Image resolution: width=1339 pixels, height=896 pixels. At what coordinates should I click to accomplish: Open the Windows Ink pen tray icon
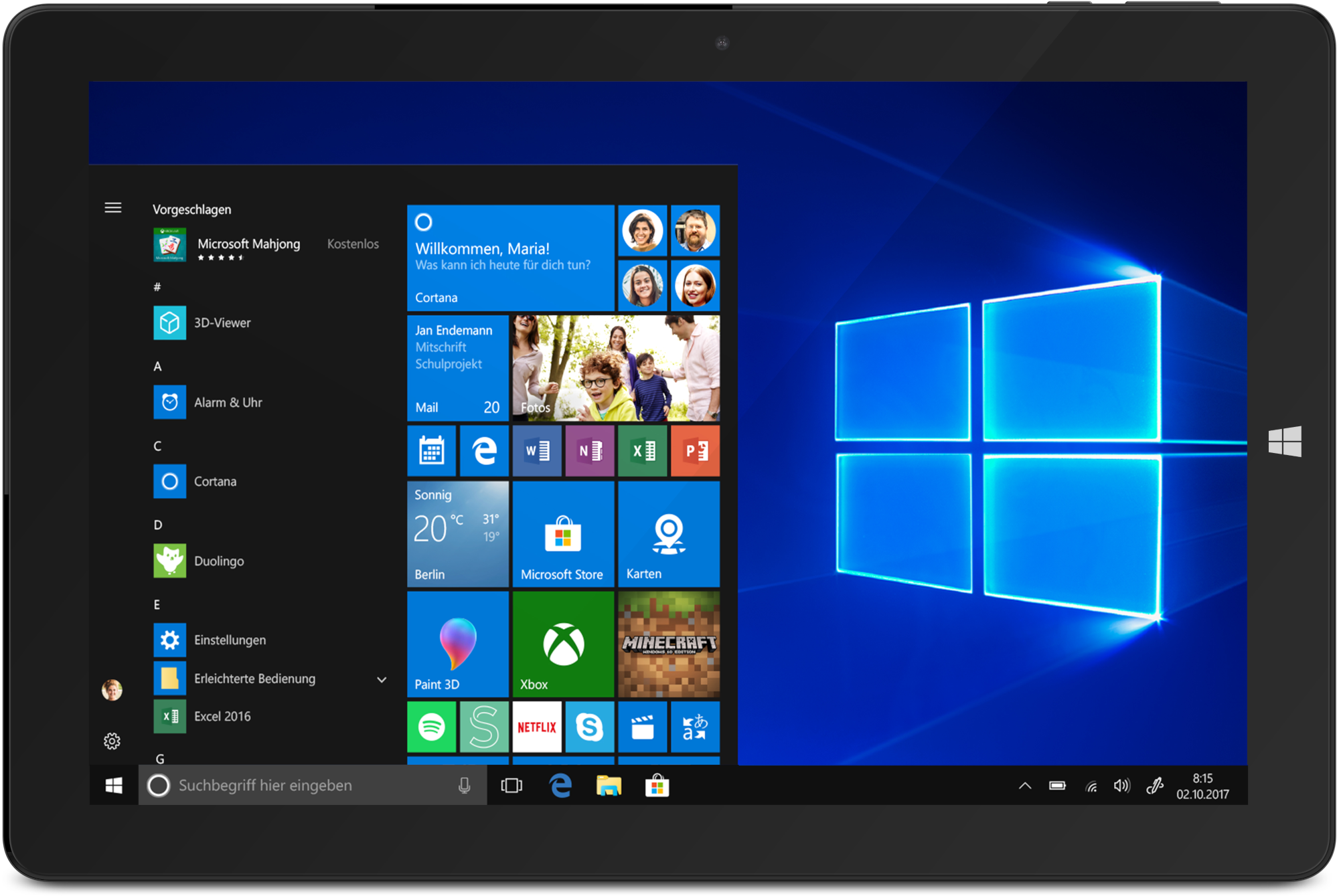[x=1154, y=786]
